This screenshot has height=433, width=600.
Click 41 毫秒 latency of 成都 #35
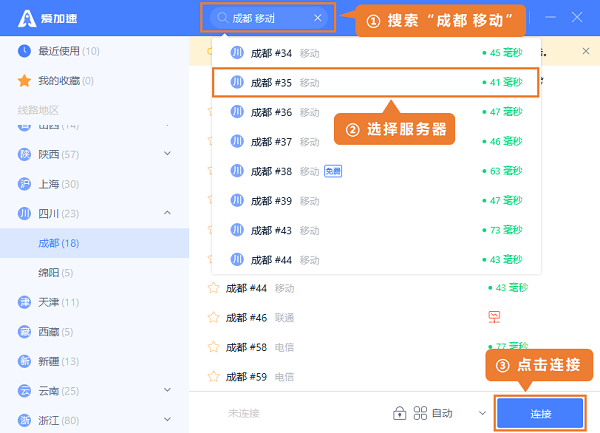pyautogui.click(x=502, y=82)
